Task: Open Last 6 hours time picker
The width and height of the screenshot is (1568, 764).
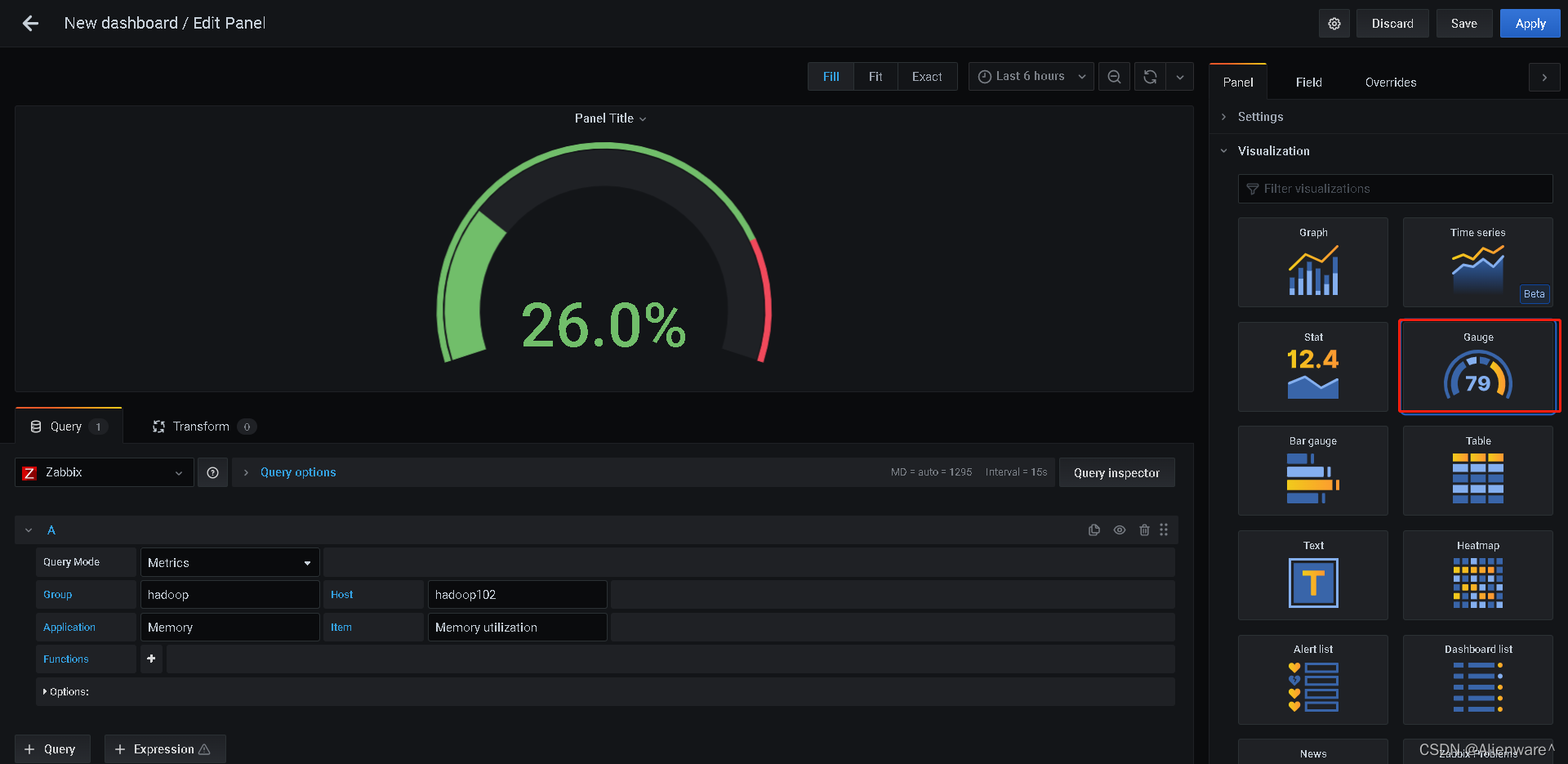Action: [1031, 77]
